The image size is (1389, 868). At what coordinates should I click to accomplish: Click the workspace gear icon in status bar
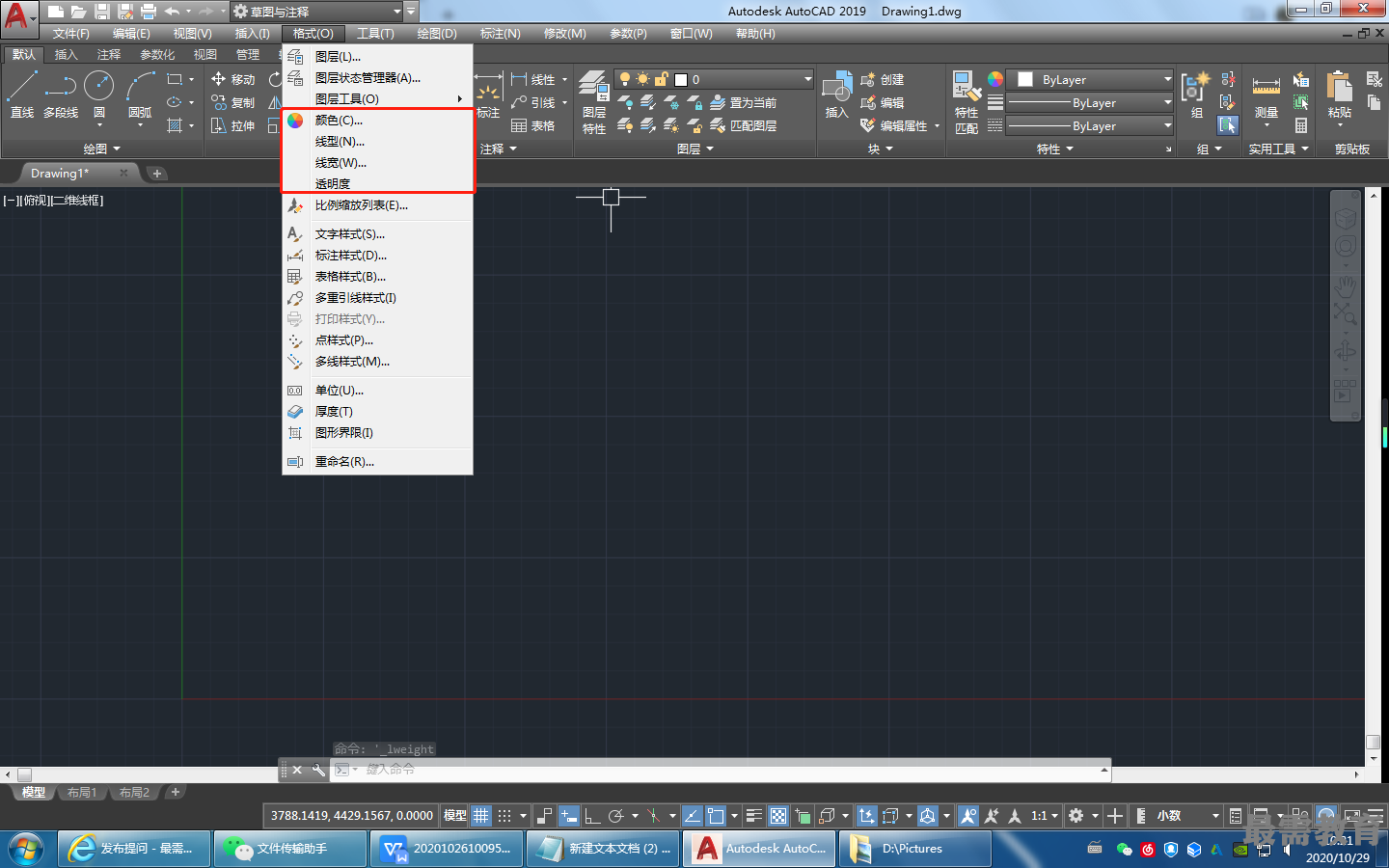(x=1076, y=816)
